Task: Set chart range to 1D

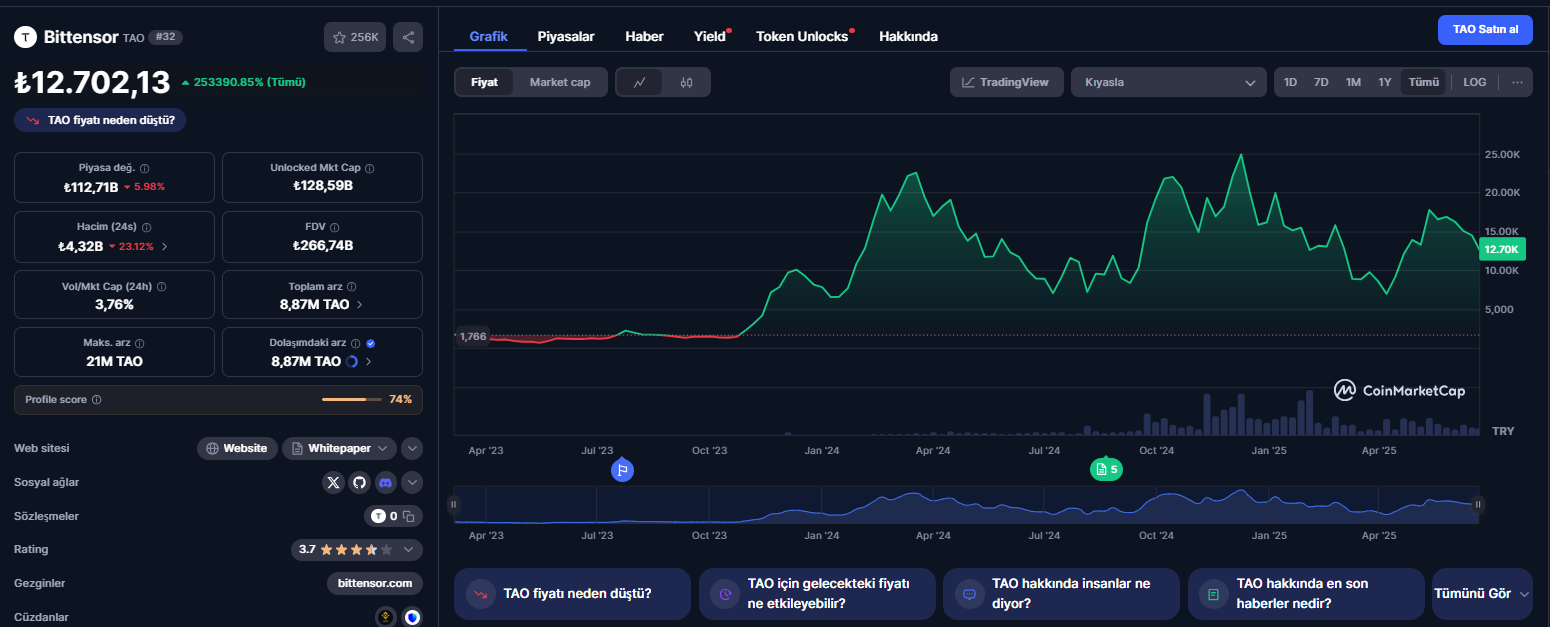Action: click(x=1291, y=82)
